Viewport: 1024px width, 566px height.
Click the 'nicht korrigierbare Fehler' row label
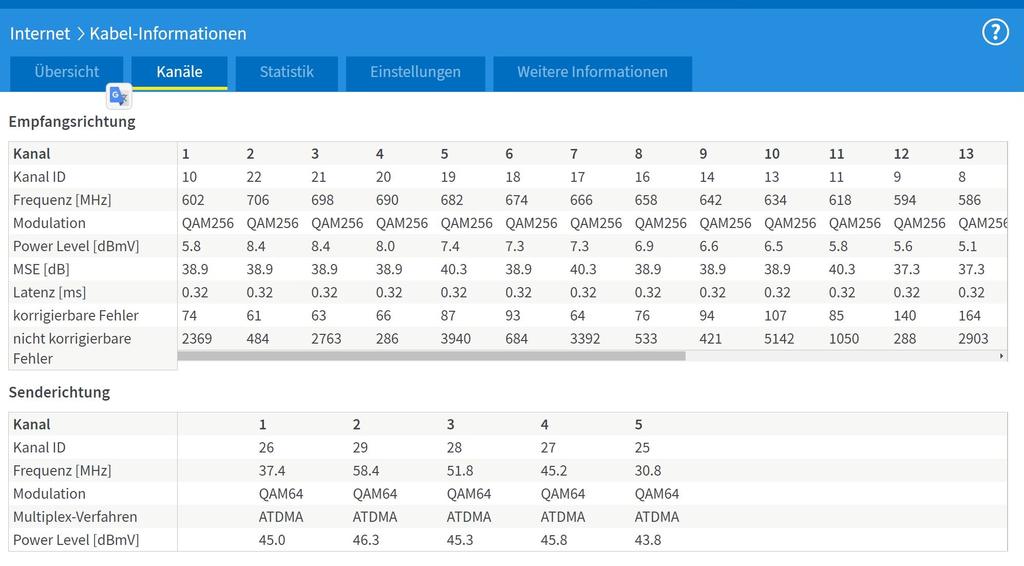pyautogui.click(x=72, y=348)
